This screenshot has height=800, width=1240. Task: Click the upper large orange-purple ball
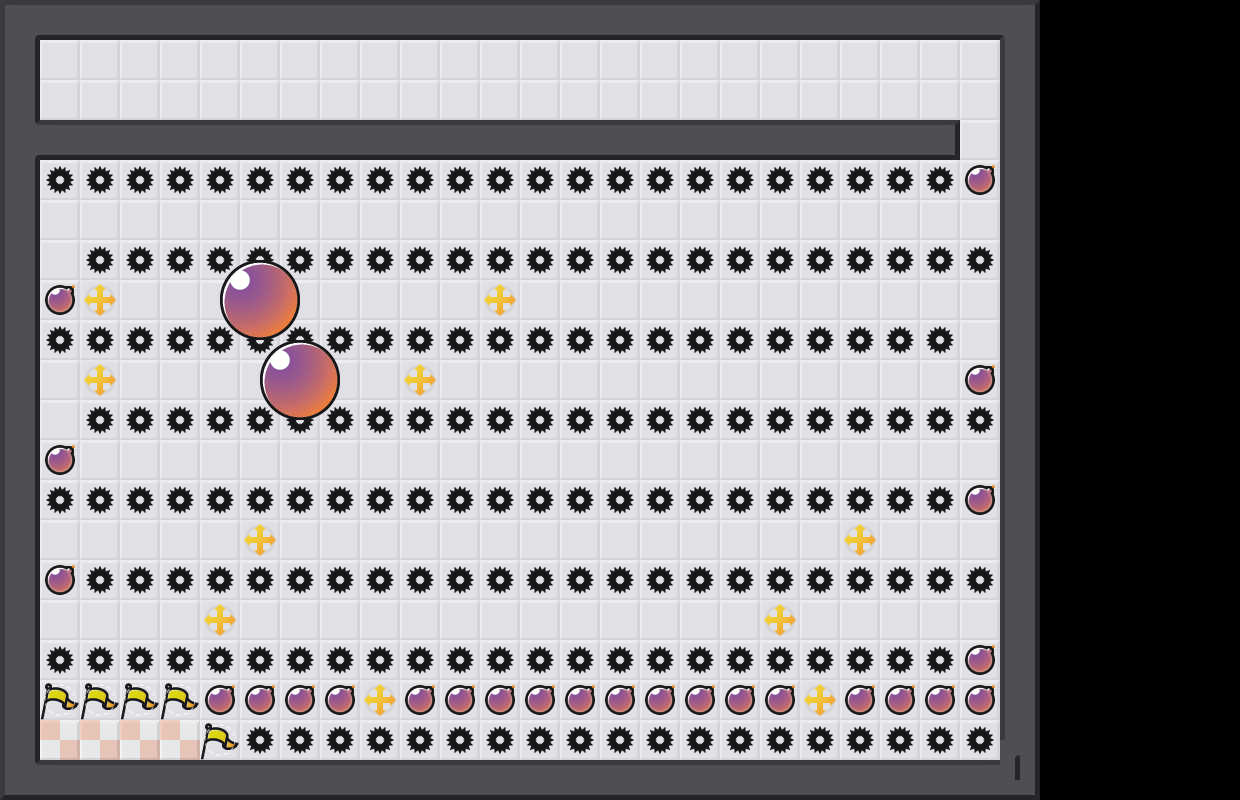(x=260, y=300)
